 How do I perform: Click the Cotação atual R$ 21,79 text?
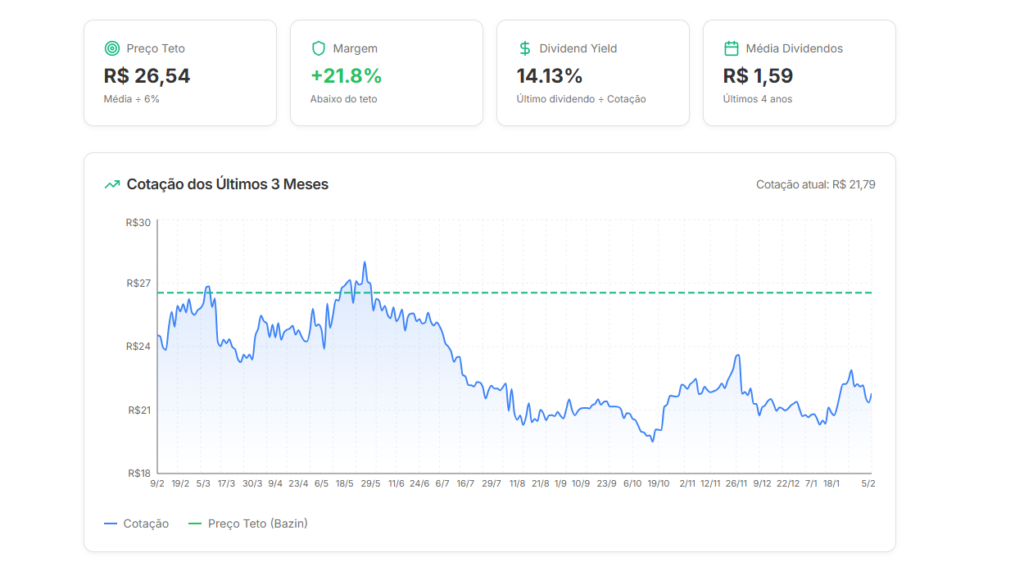pyautogui.click(x=815, y=185)
